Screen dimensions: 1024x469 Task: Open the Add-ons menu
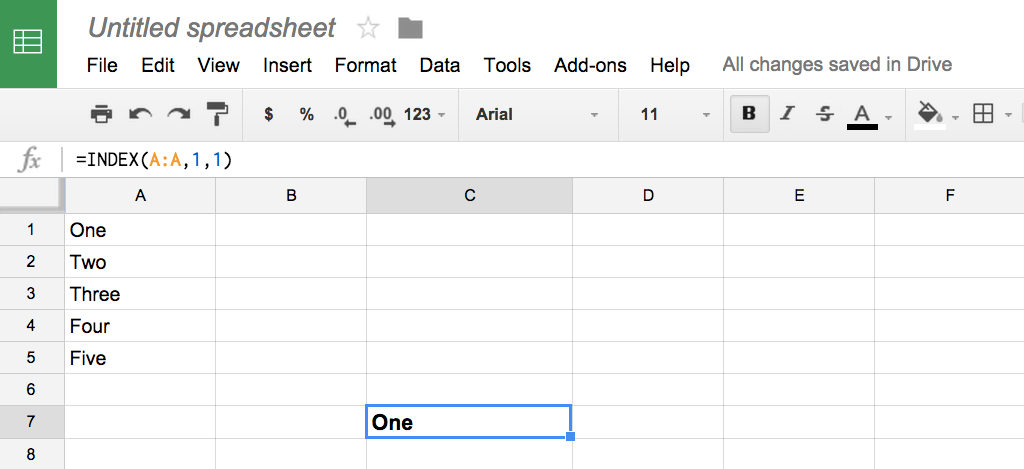point(590,65)
